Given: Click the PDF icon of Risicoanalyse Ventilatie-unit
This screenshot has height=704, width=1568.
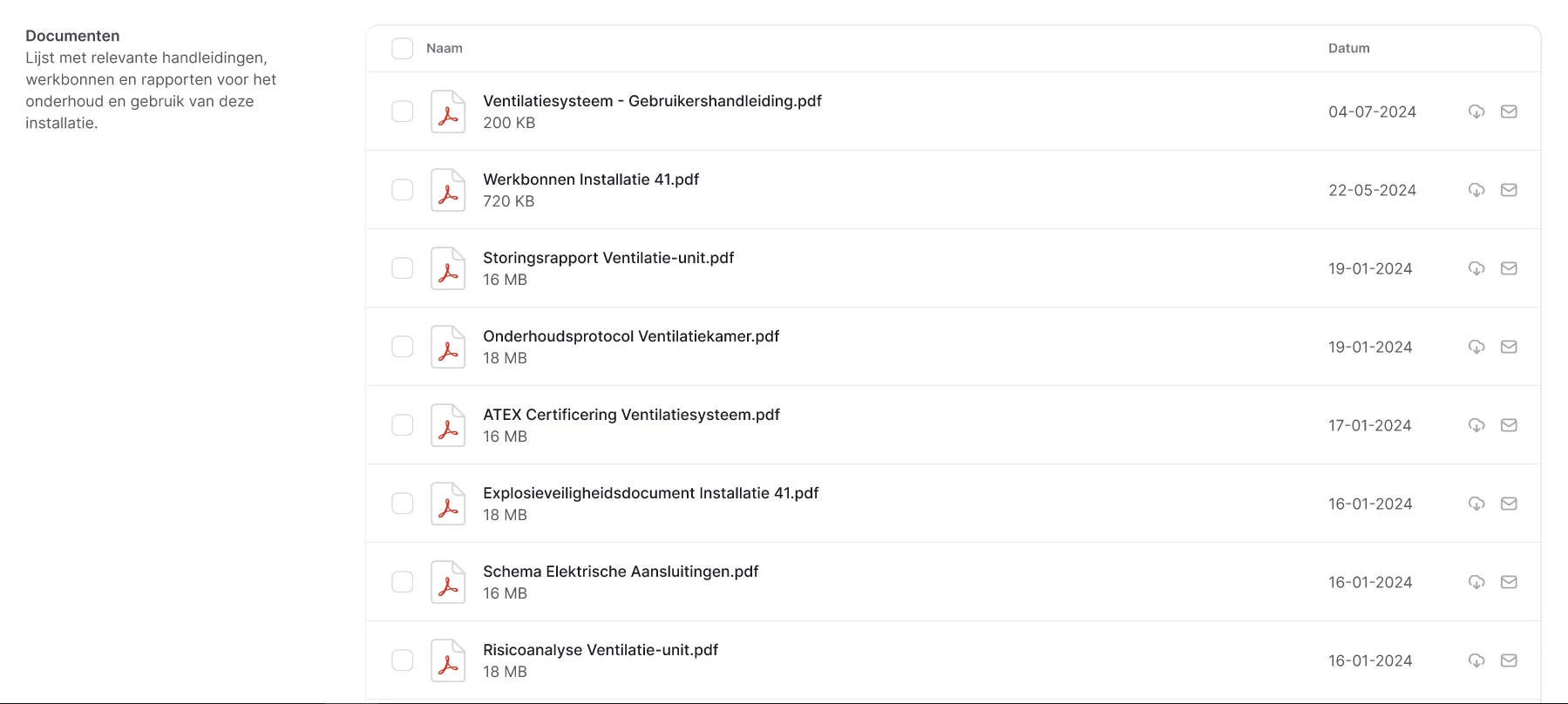Looking at the screenshot, I should (x=448, y=660).
